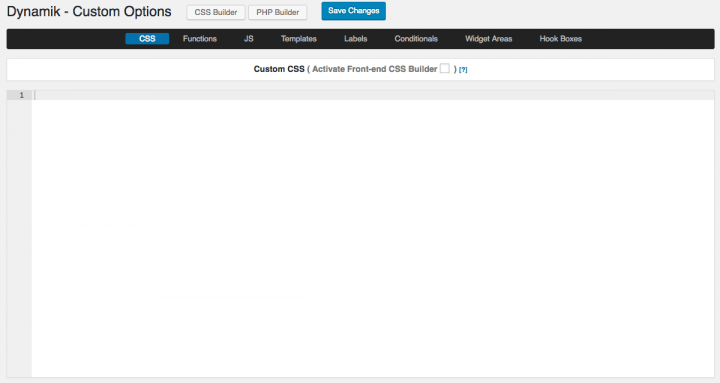Screen dimensions: 720x383
Task: Select line number 1 in gutter
Action: click(21, 96)
